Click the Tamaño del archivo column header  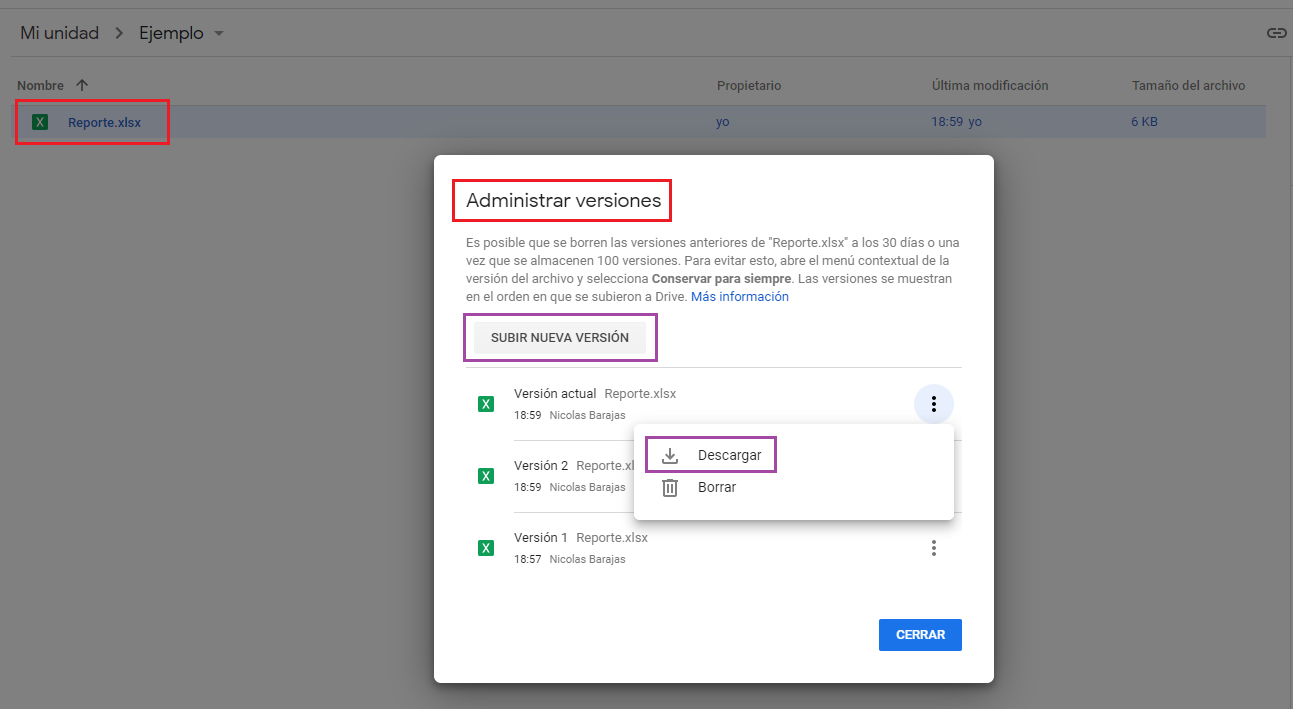1188,86
